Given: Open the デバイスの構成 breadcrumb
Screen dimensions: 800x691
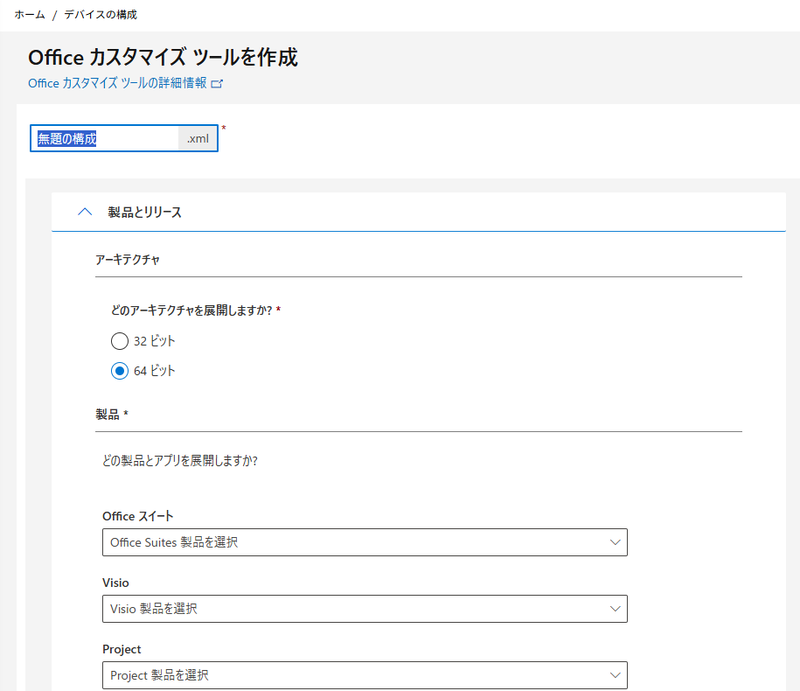Looking at the screenshot, I should pyautogui.click(x=101, y=14).
